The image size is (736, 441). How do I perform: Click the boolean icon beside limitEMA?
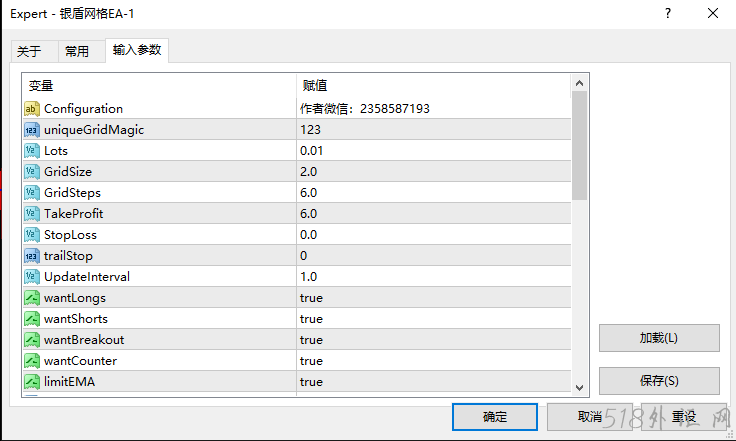31,382
